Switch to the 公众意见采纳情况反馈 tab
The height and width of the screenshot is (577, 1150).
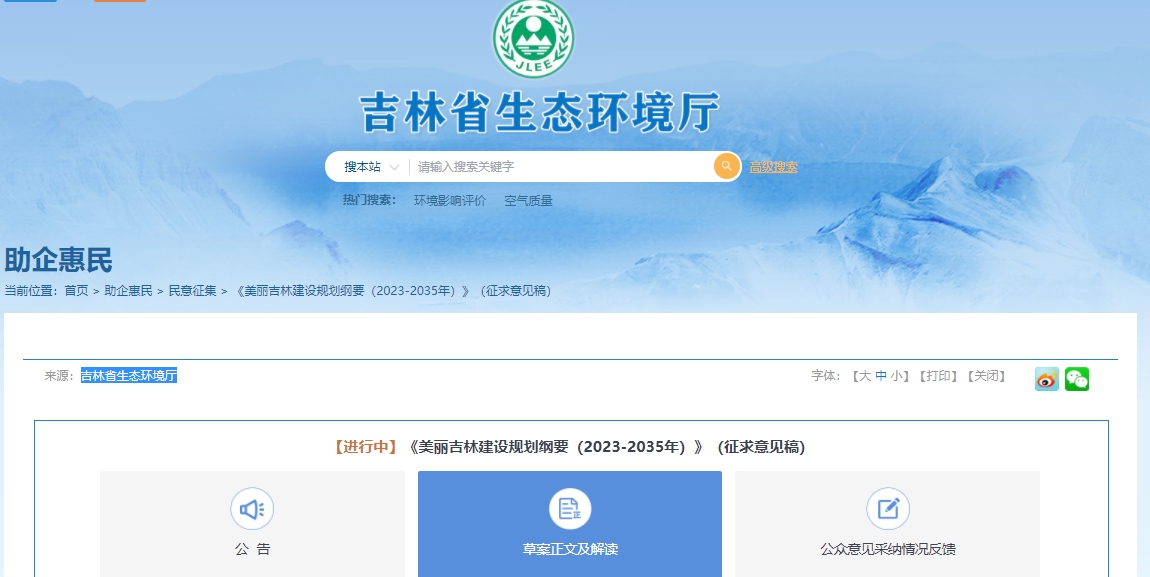click(x=887, y=524)
